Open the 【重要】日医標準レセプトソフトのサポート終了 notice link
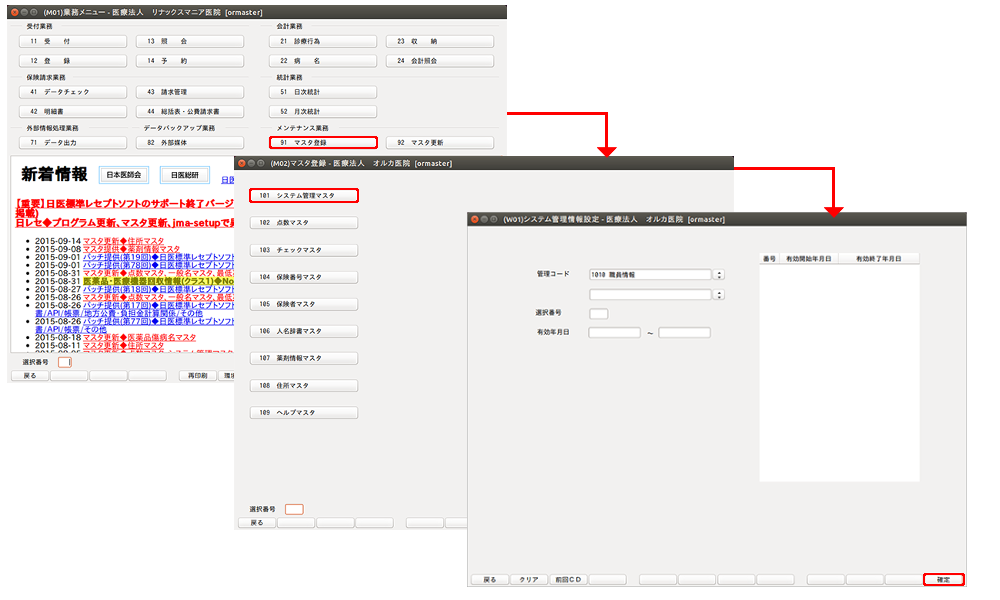Image resolution: width=1000 pixels, height=600 pixels. pyautogui.click(x=125, y=204)
